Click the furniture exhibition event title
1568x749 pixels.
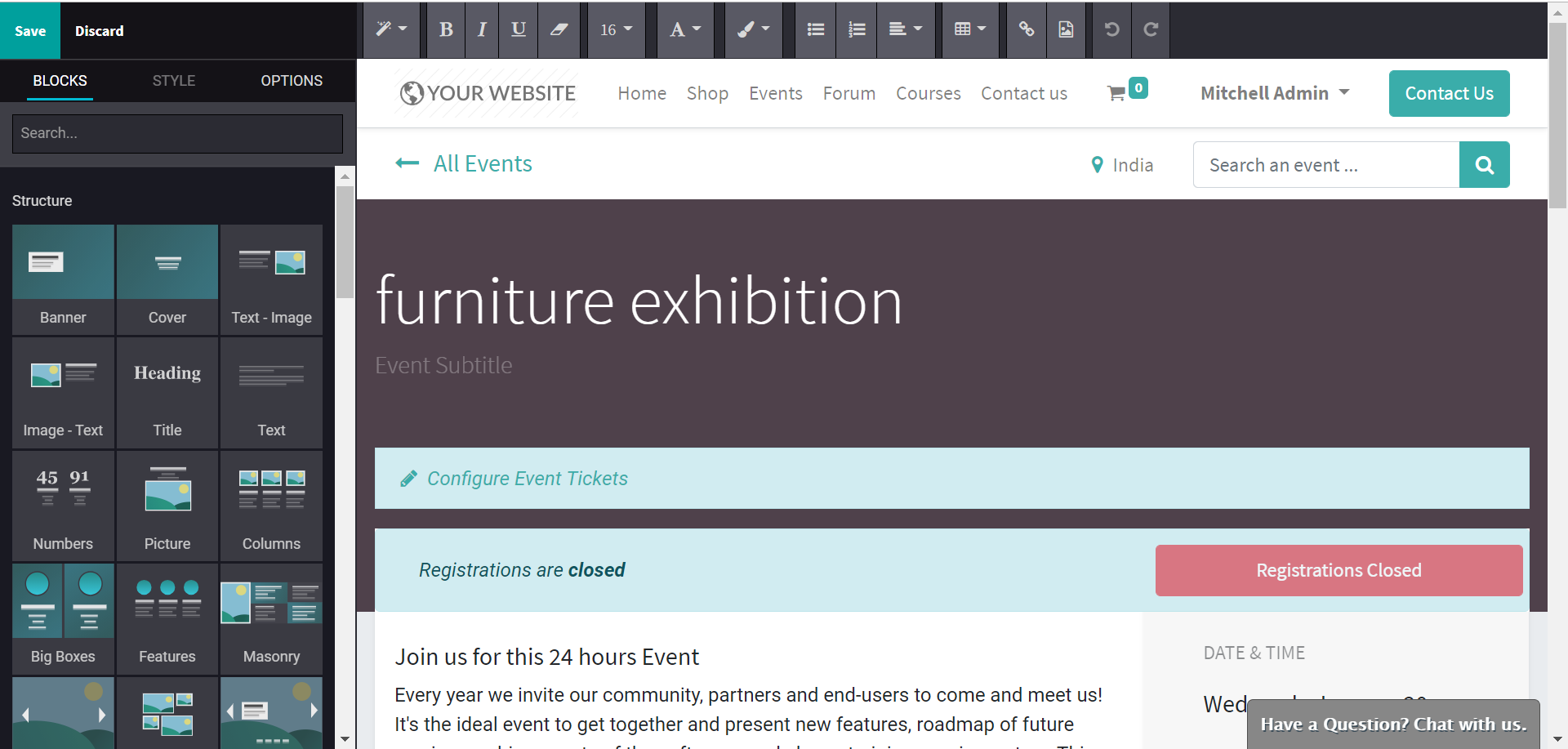(639, 301)
